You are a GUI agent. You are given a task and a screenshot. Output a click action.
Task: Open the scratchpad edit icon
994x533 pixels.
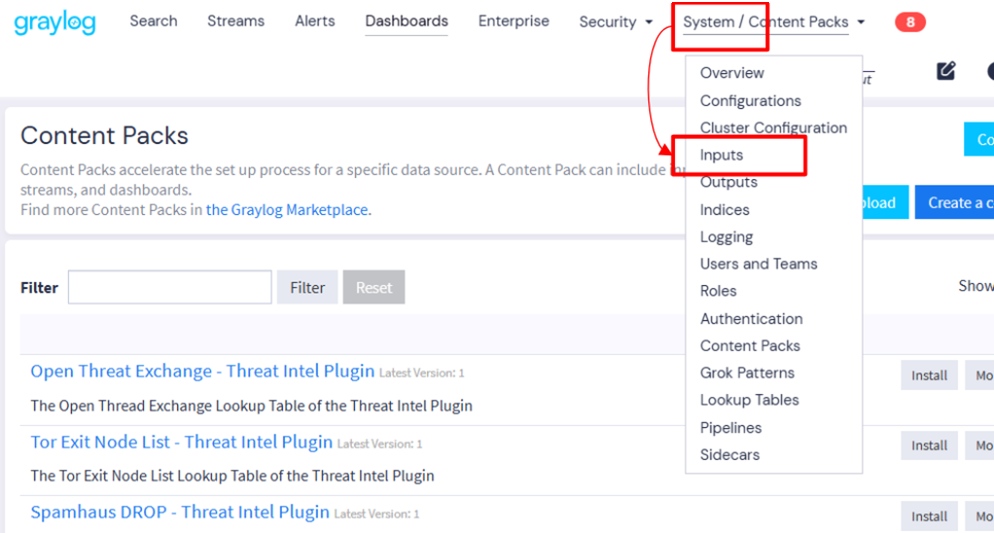click(x=946, y=70)
